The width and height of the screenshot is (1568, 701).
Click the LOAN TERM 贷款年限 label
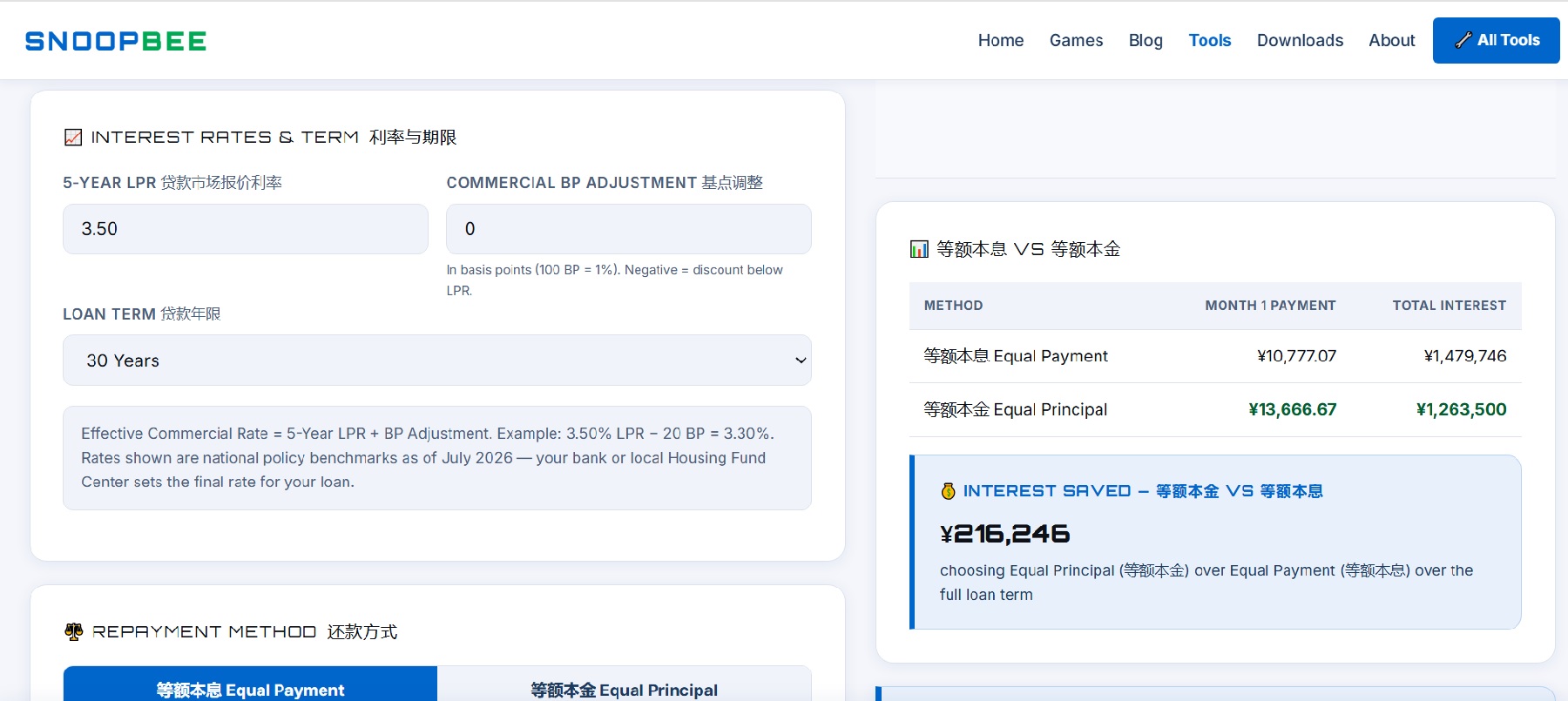point(142,313)
